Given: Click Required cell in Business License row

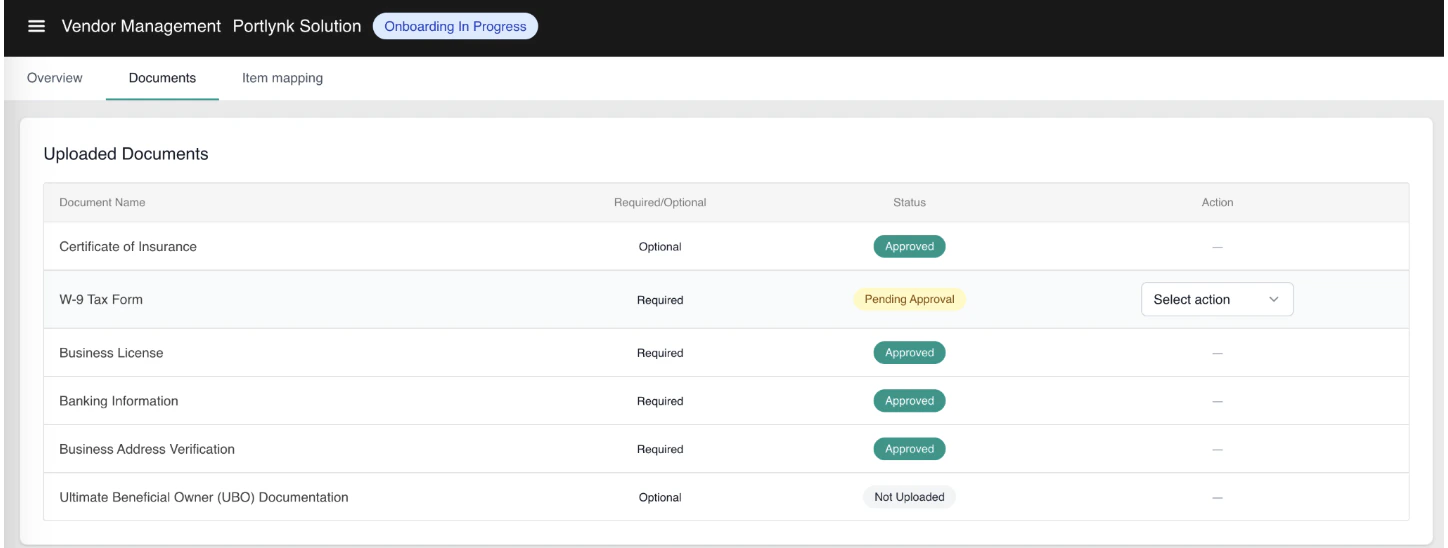Looking at the screenshot, I should (x=660, y=353).
